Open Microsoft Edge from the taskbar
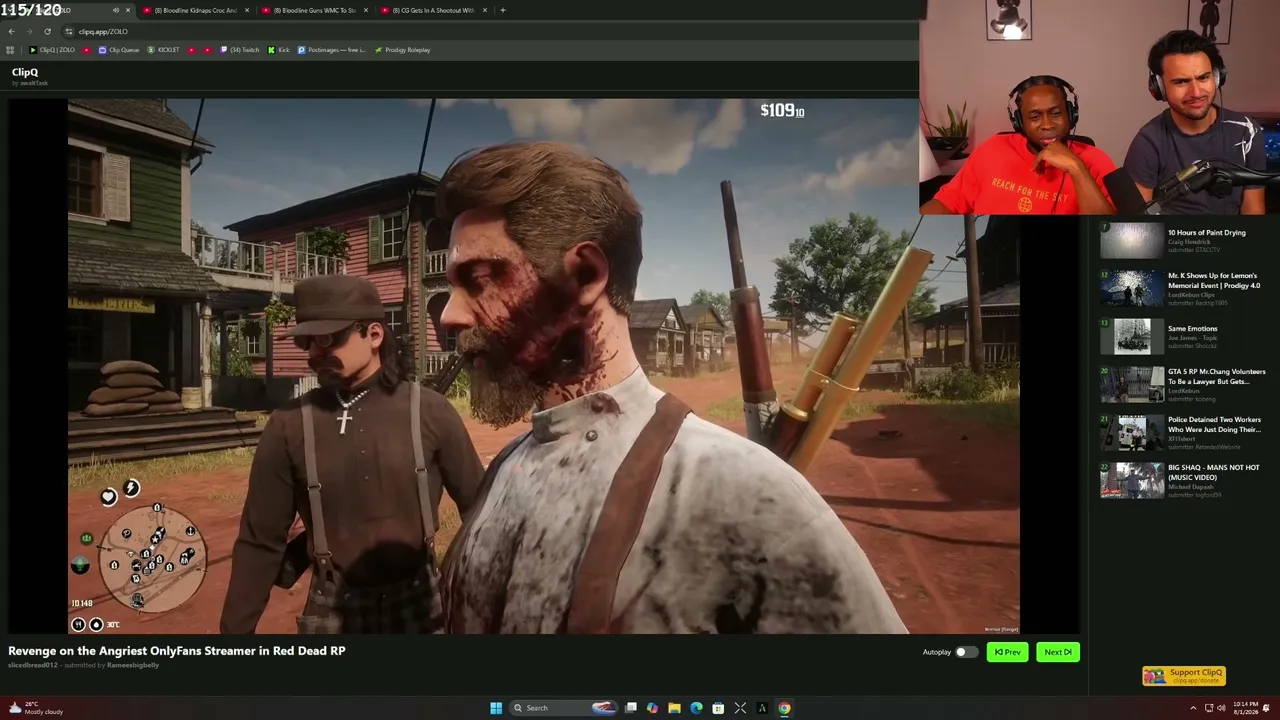Image resolution: width=1280 pixels, height=720 pixels. (696, 708)
